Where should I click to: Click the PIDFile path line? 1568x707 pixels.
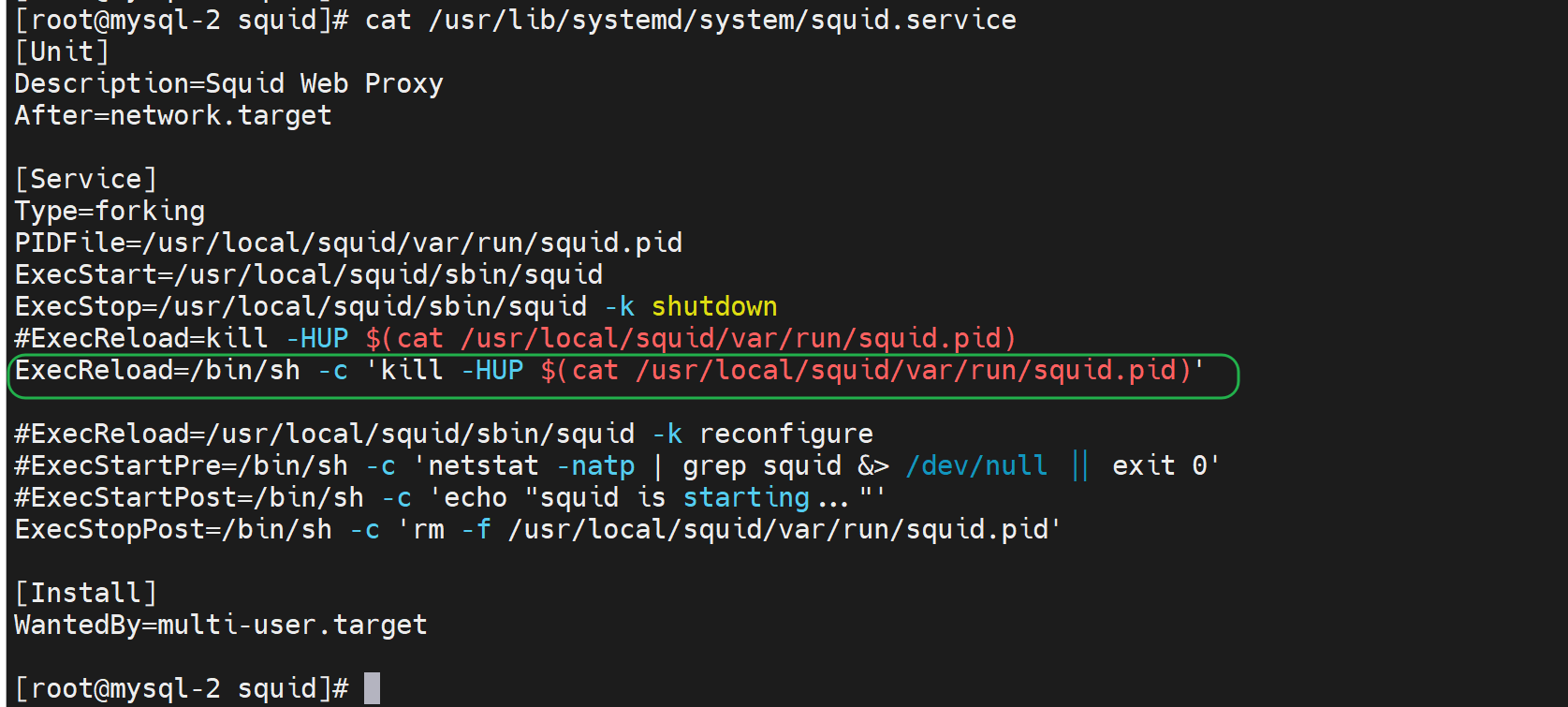348,243
